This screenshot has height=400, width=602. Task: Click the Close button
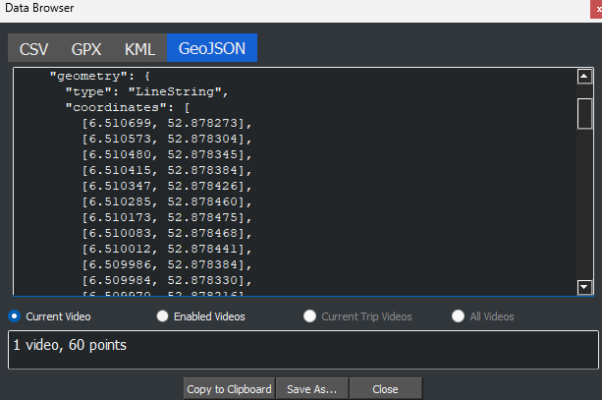point(385,389)
